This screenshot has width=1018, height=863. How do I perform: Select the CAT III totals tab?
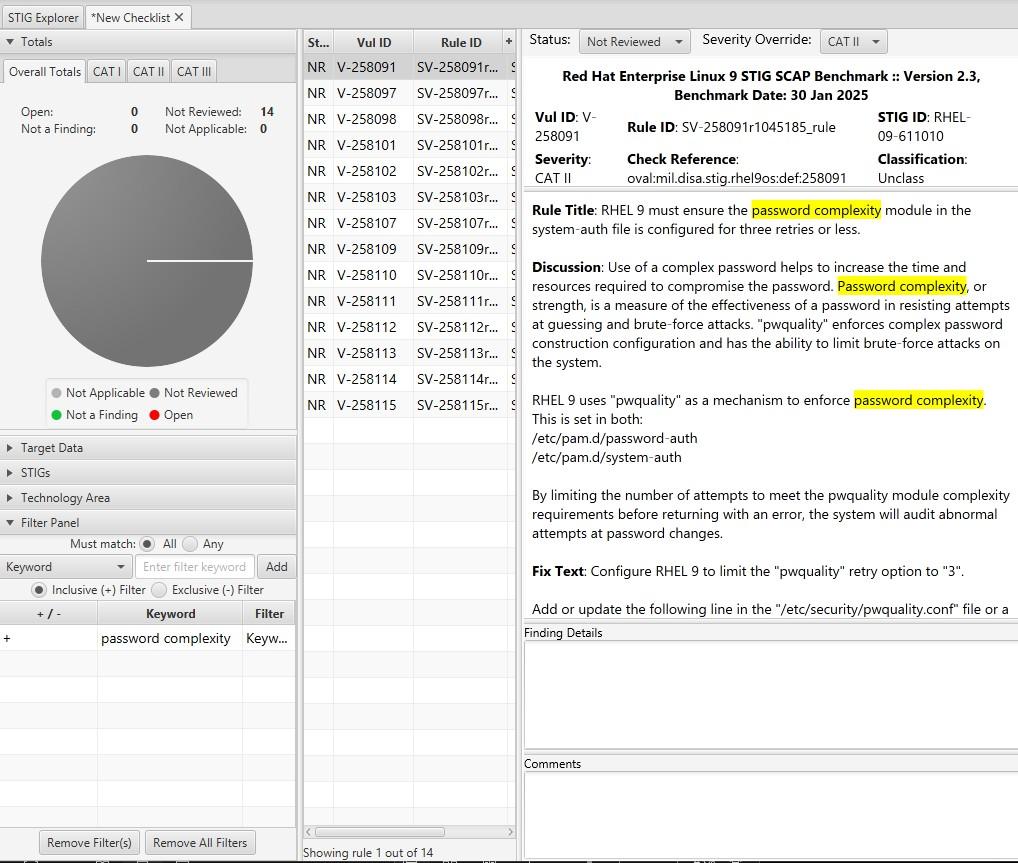(x=193, y=71)
